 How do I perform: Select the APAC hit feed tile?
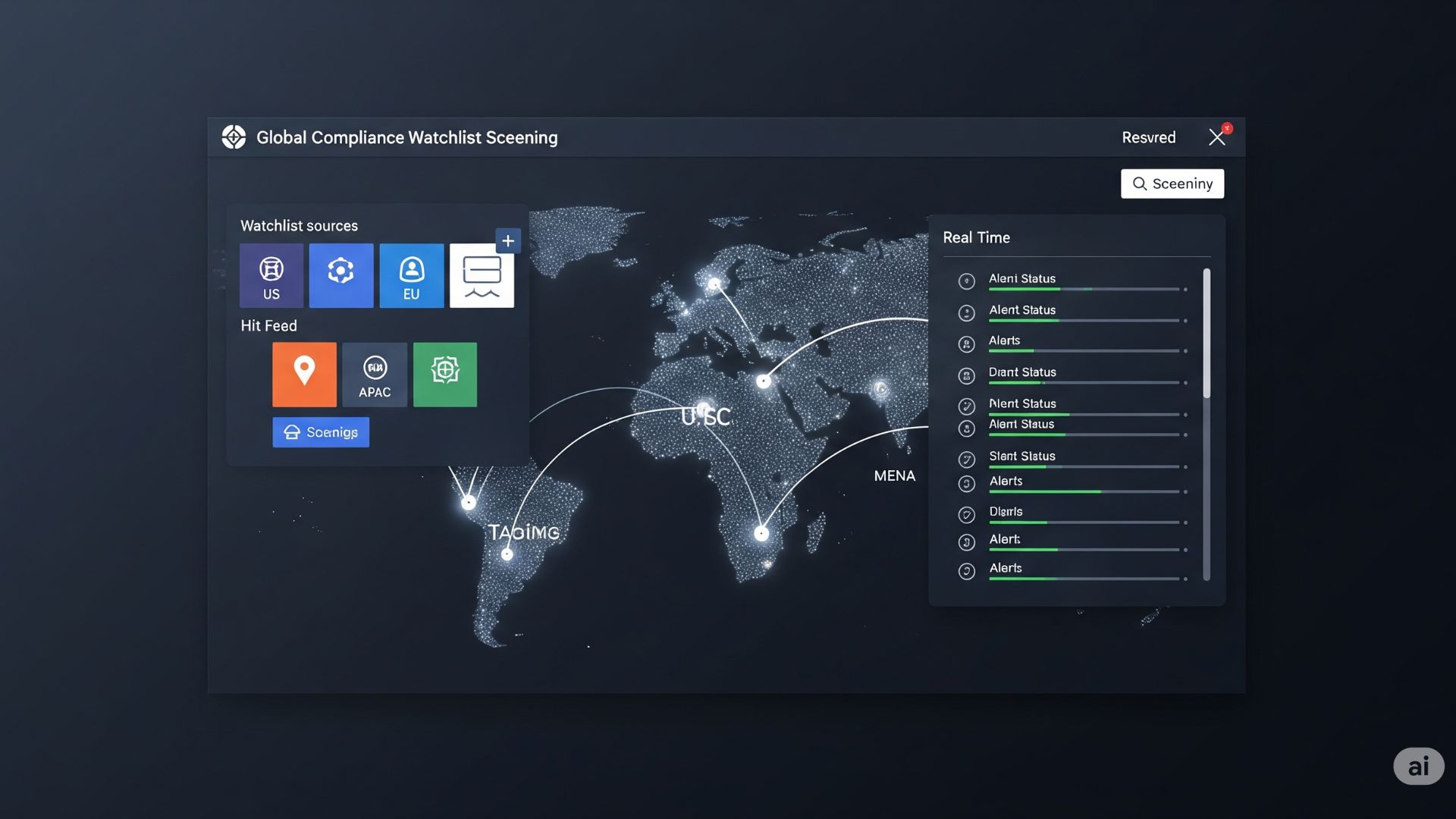pos(375,374)
